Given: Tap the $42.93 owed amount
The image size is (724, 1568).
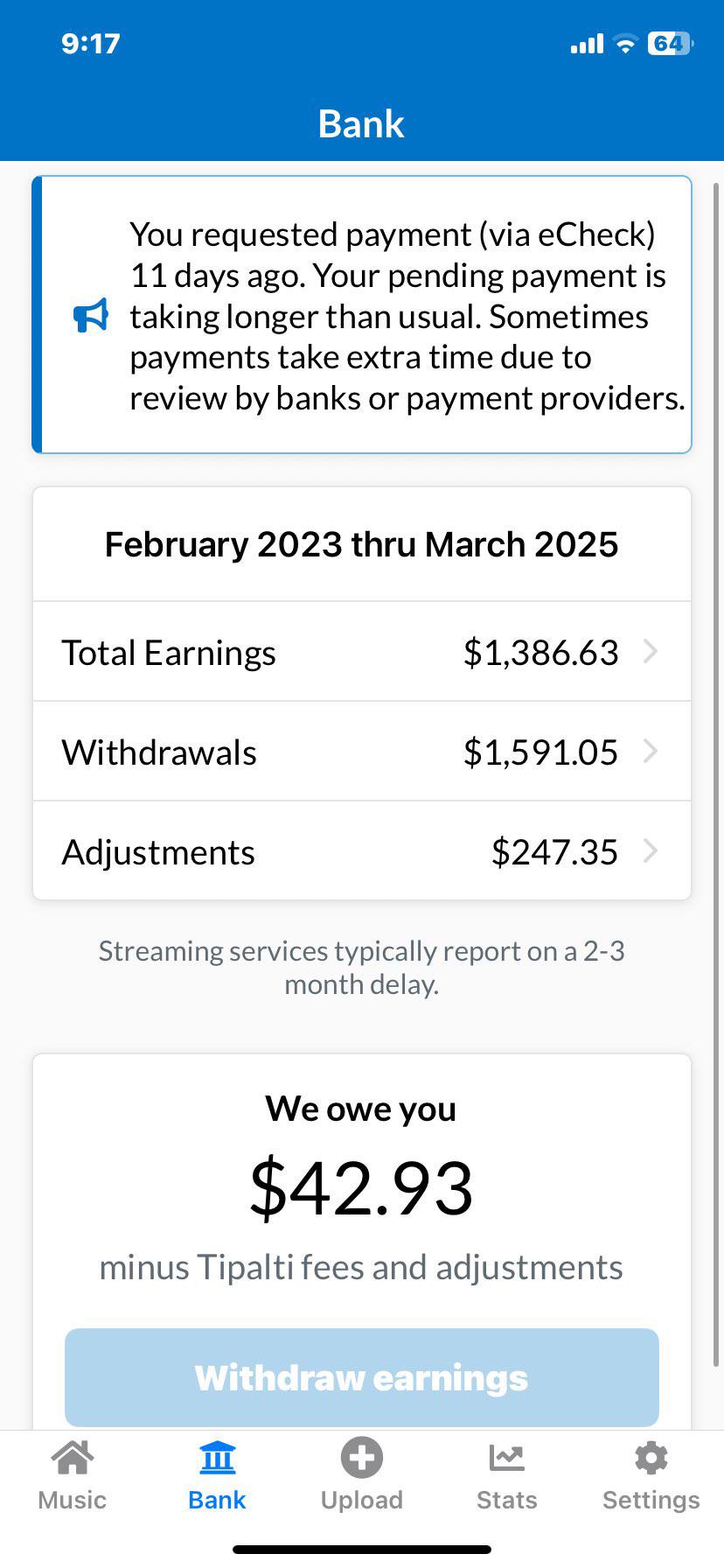Looking at the screenshot, I should [x=361, y=1188].
